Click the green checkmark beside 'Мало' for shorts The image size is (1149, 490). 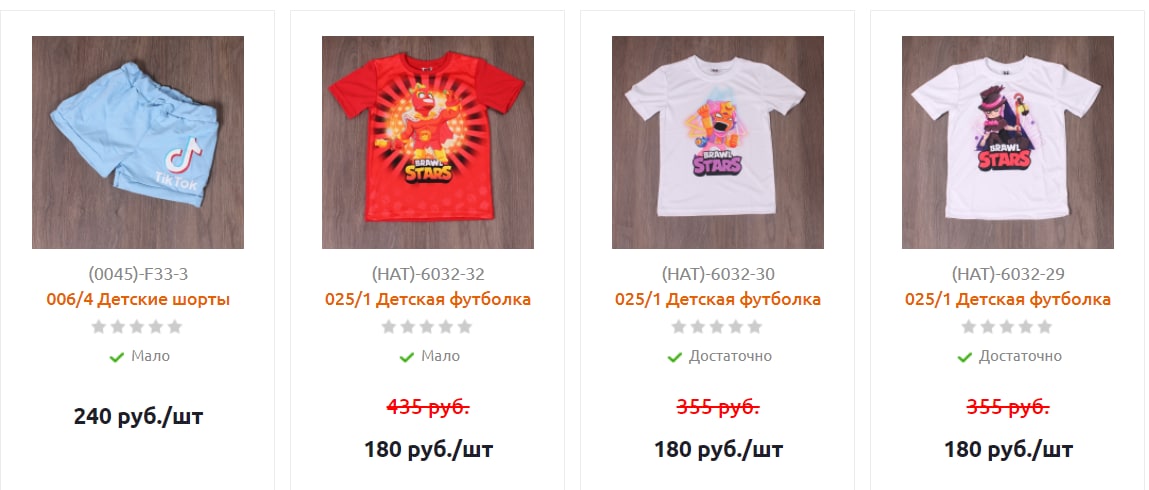point(116,357)
